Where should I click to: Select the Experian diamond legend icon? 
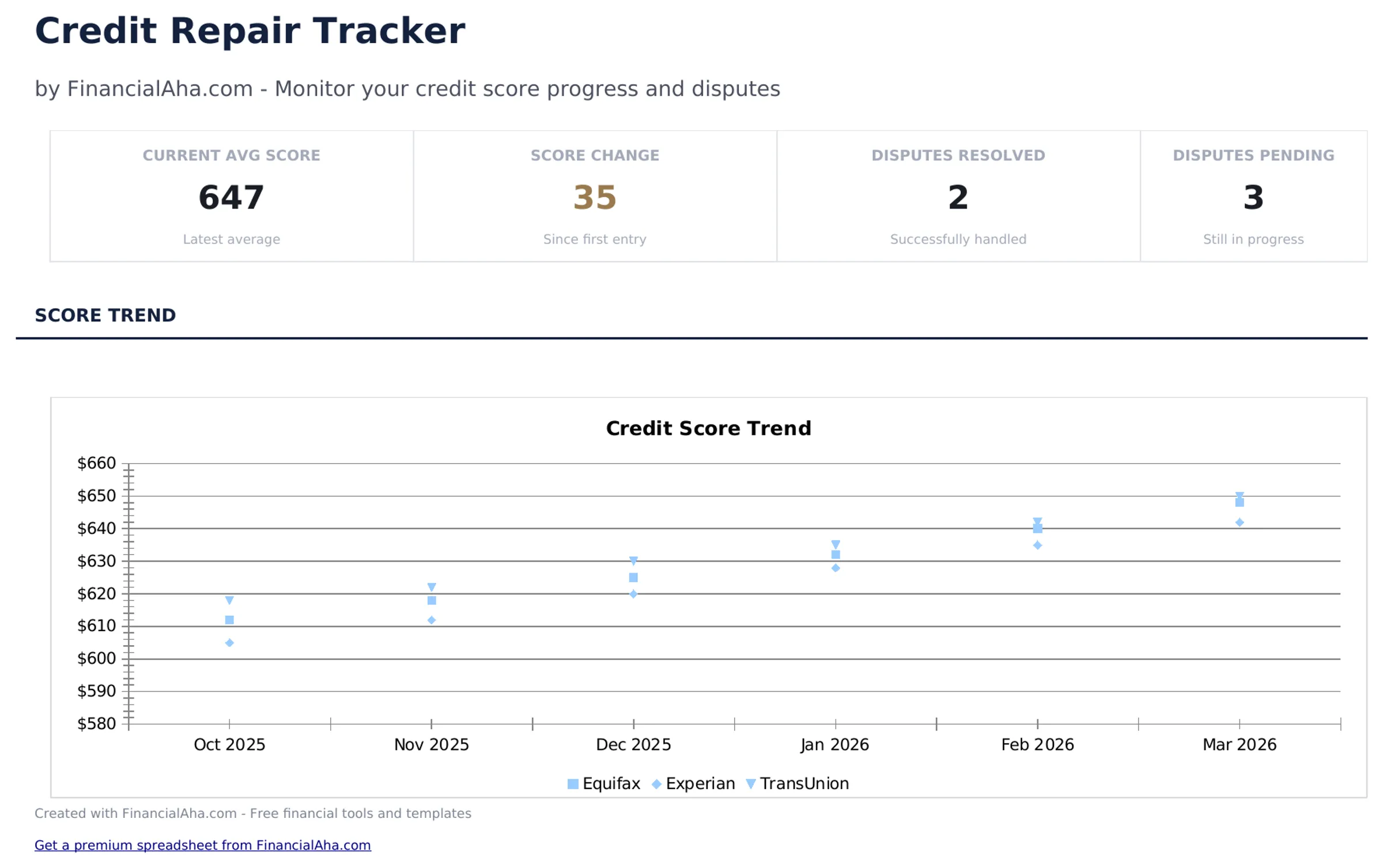[657, 783]
